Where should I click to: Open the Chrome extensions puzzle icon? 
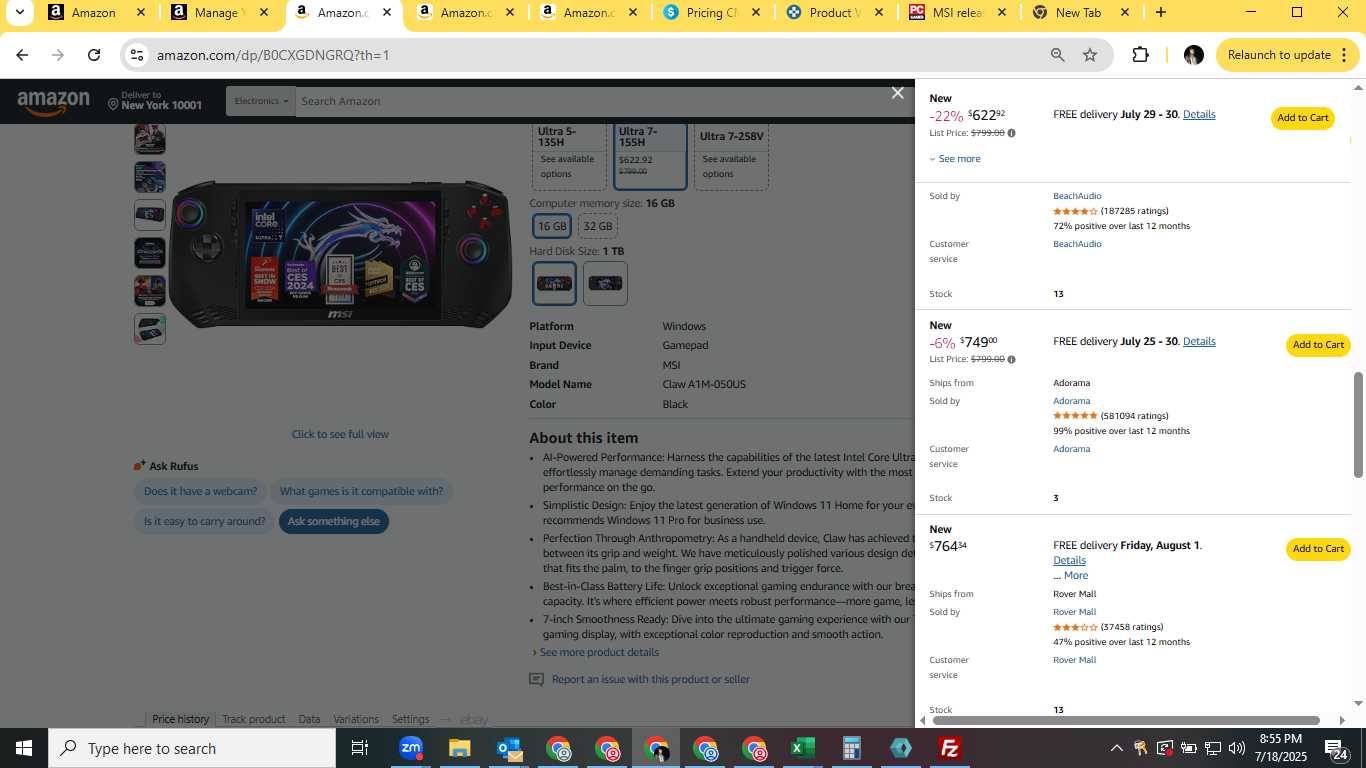coord(1140,55)
